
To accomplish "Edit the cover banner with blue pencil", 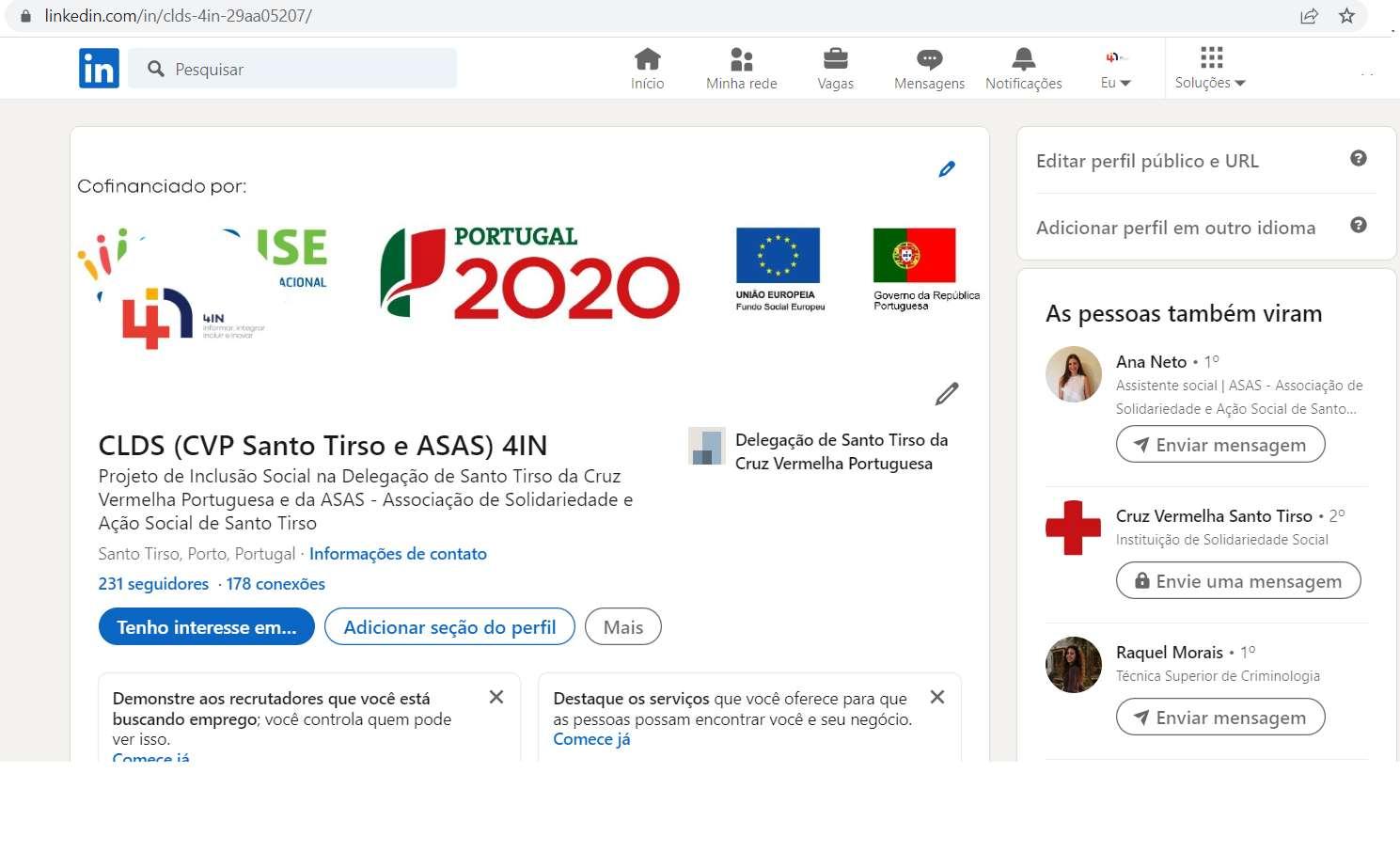I will (947, 169).
